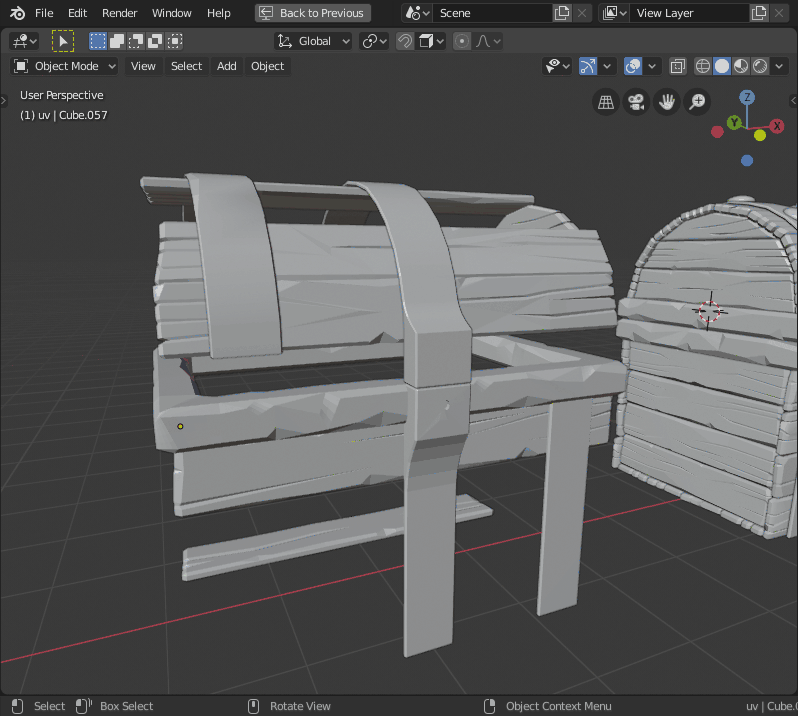Viewport: 798px width, 716px height.
Task: Open the Render menu
Action: pyautogui.click(x=119, y=13)
